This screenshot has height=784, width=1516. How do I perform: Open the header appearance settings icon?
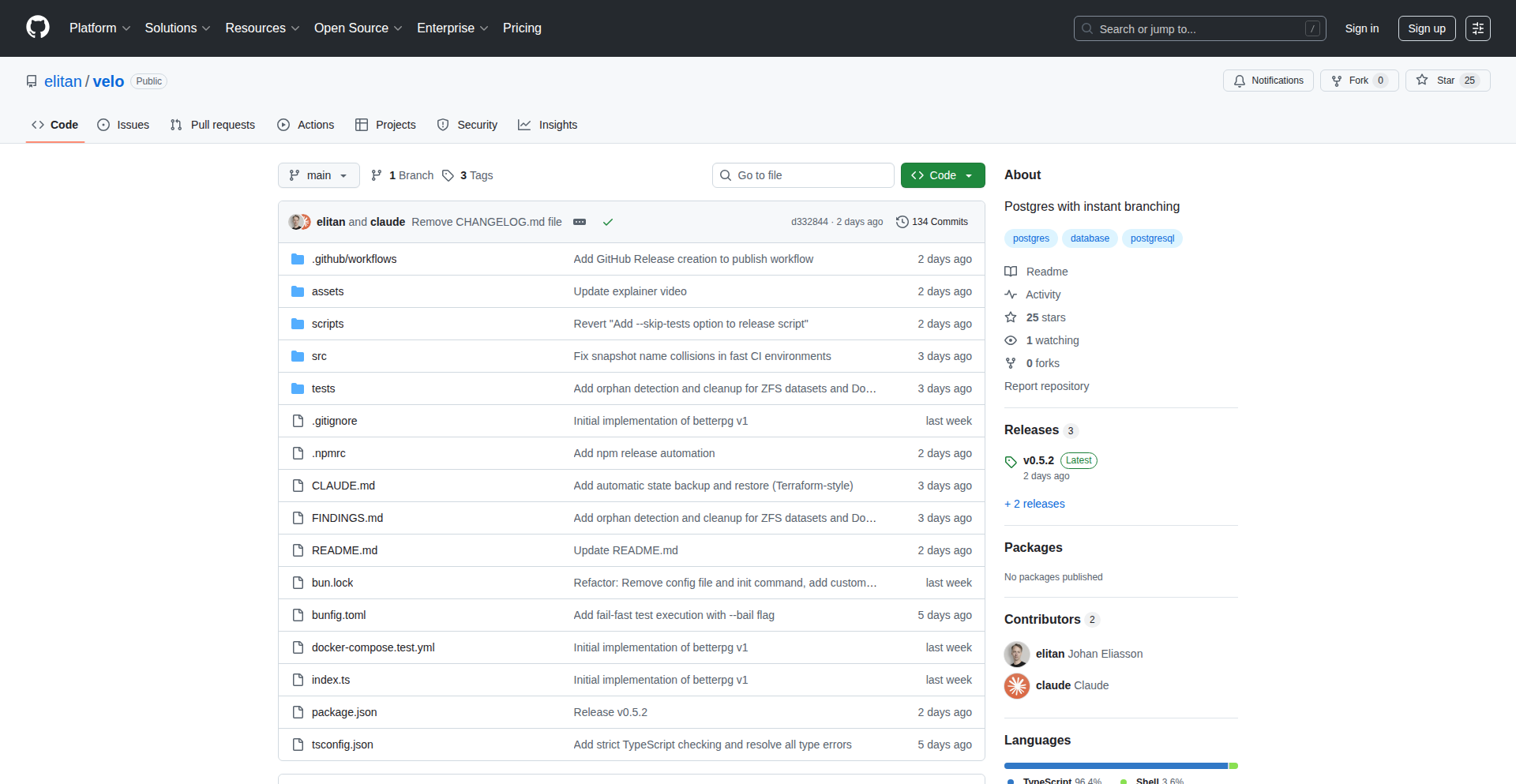click(1477, 28)
